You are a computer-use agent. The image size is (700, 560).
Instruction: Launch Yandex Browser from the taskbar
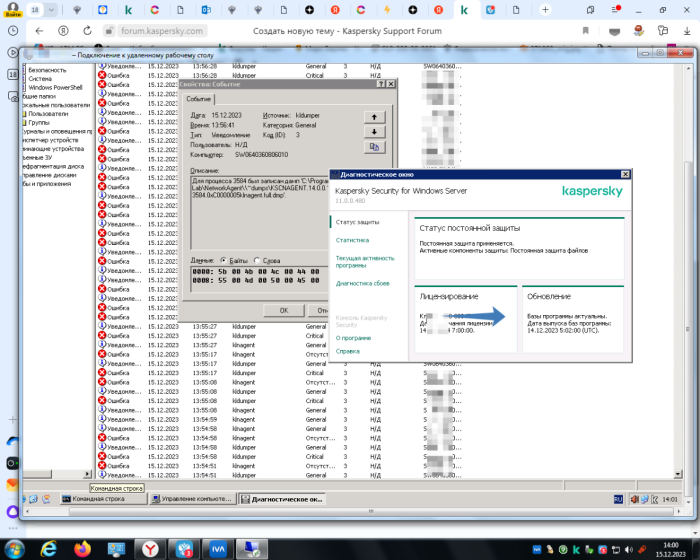point(149,549)
